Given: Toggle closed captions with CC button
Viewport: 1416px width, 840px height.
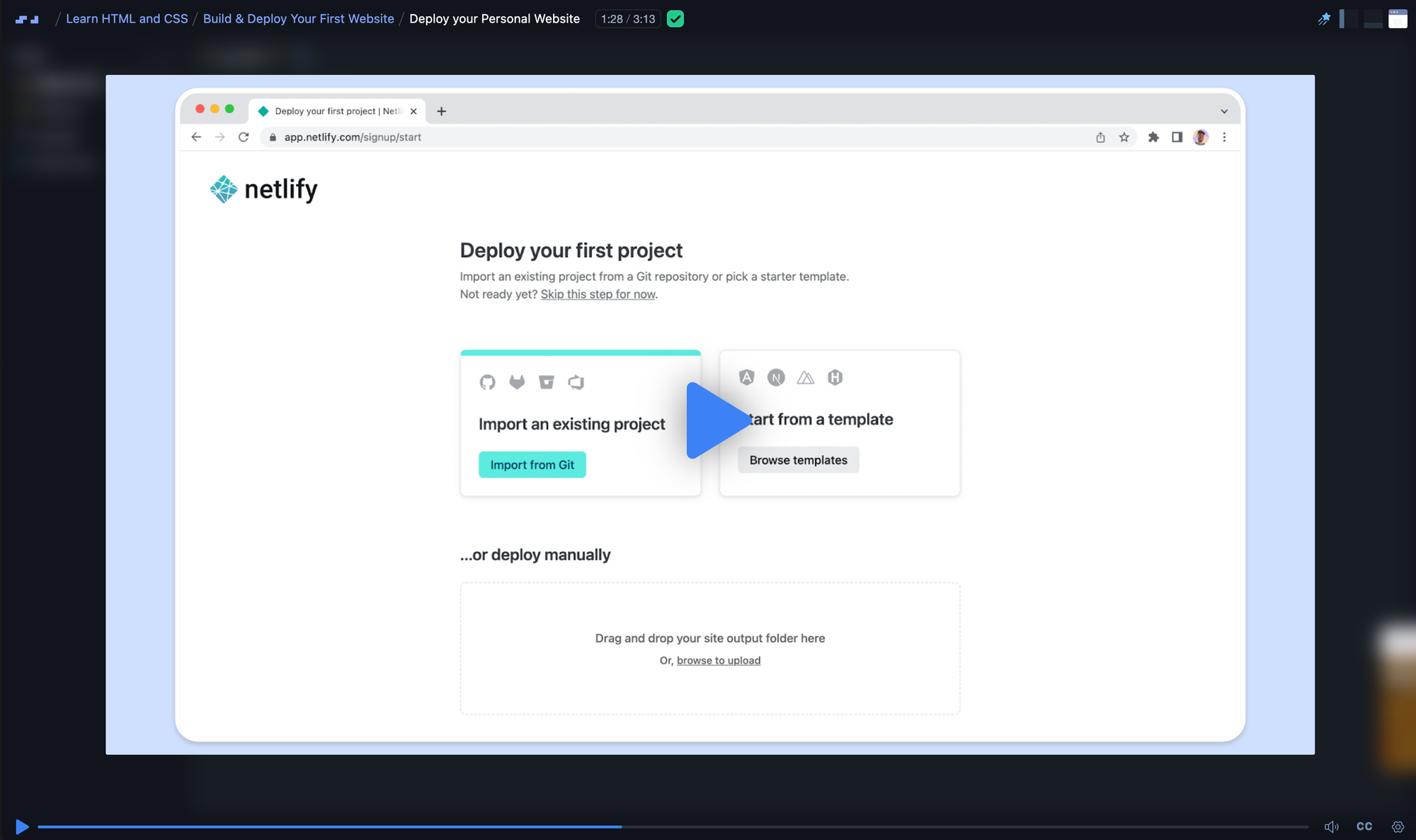Looking at the screenshot, I should pyautogui.click(x=1364, y=827).
